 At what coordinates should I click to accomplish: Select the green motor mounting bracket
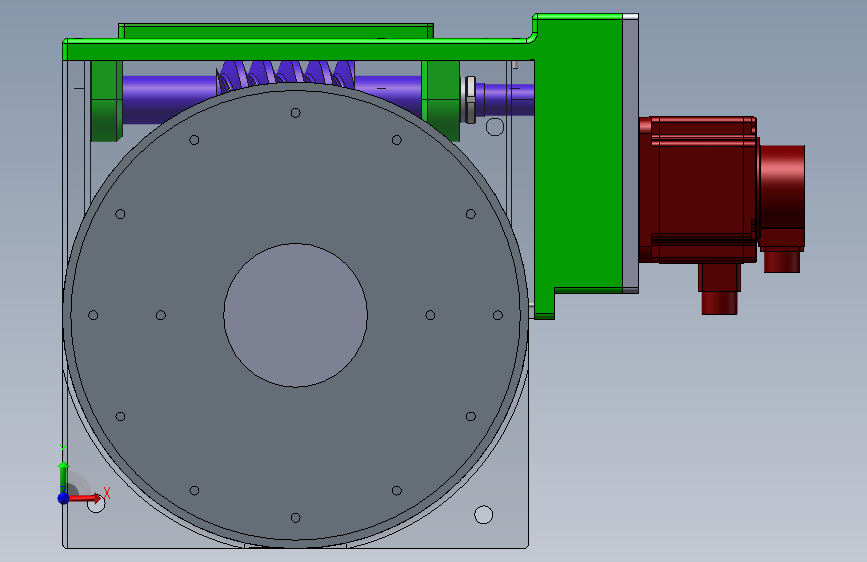pyautogui.click(x=578, y=166)
